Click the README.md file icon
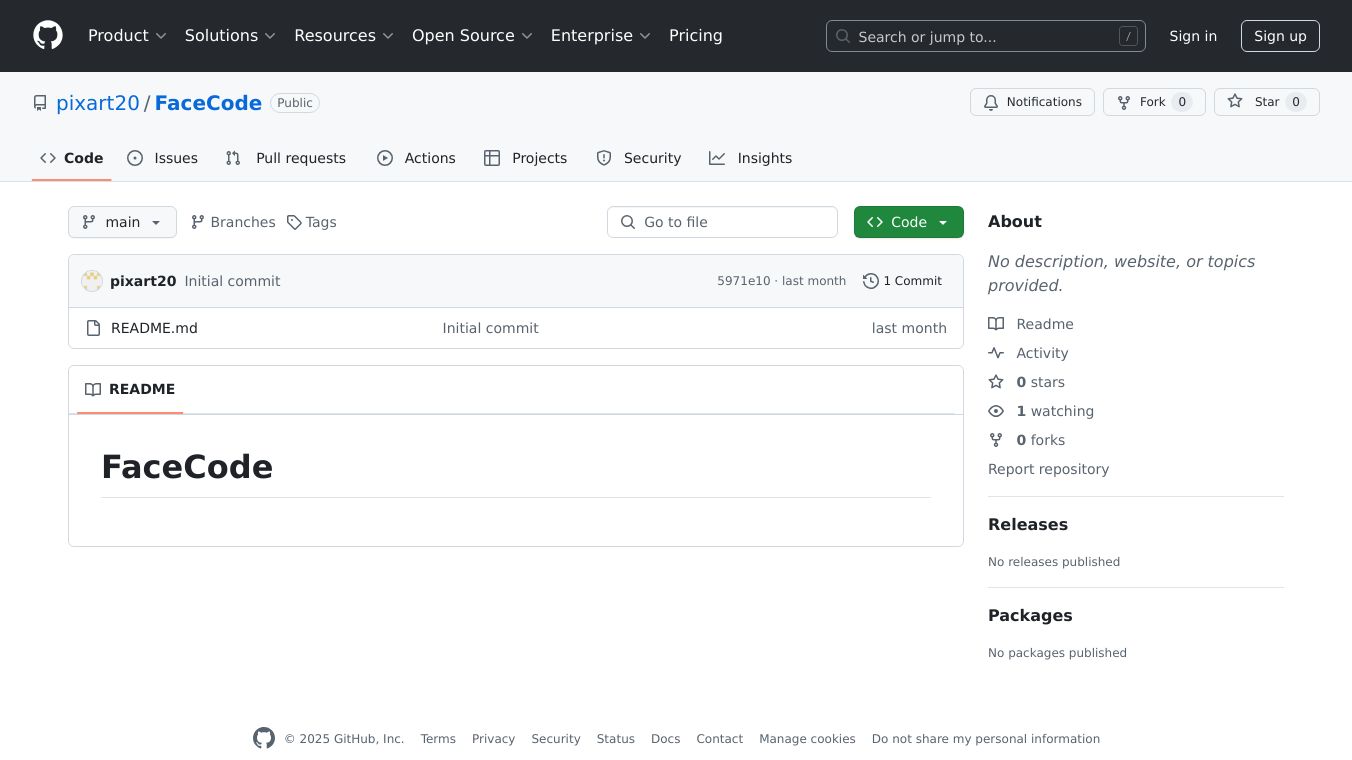The height and width of the screenshot is (760, 1352). click(x=93, y=328)
